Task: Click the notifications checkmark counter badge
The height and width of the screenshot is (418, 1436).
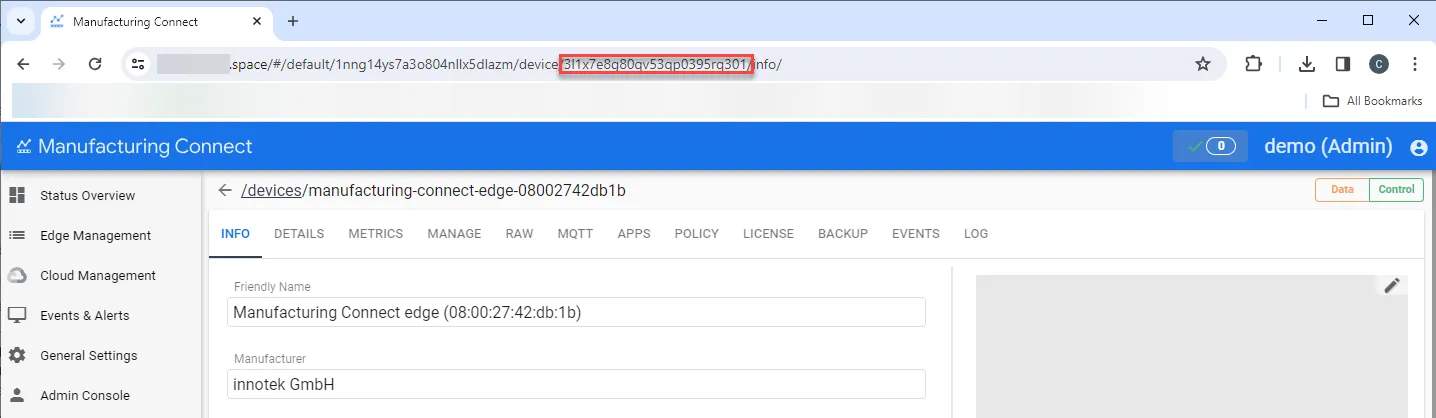Action: coord(1210,146)
